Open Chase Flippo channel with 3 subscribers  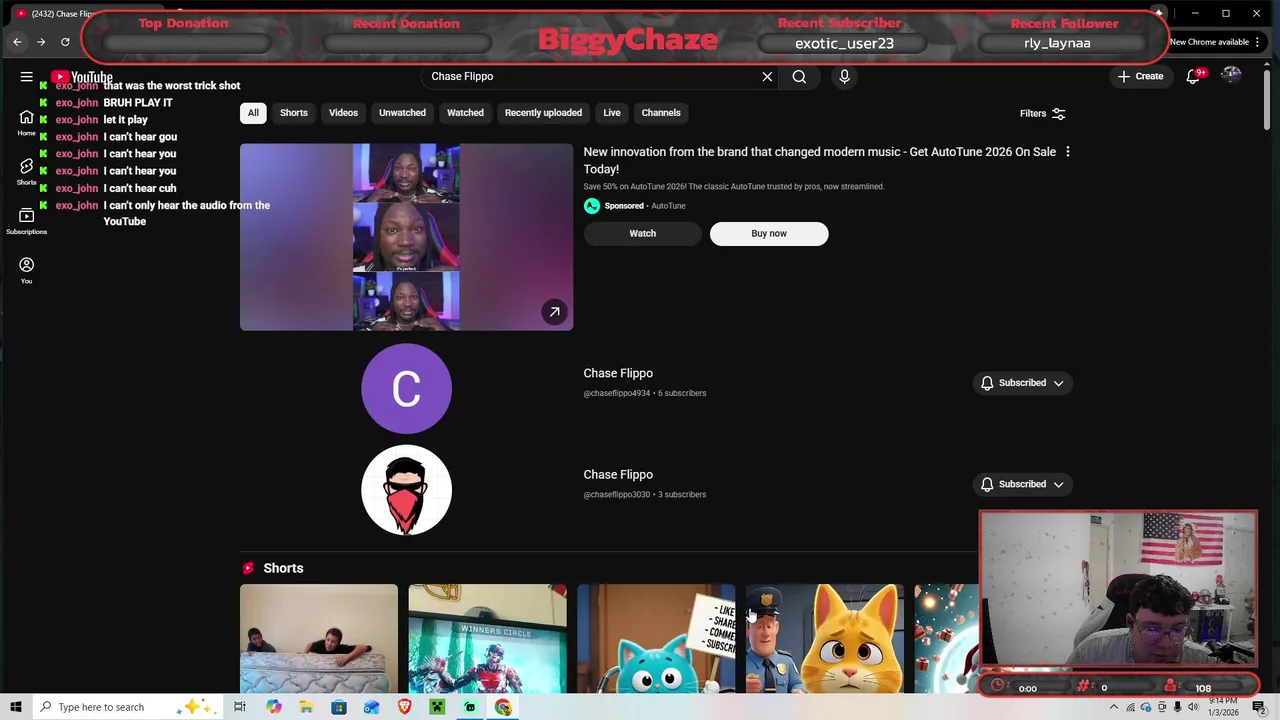pos(618,475)
